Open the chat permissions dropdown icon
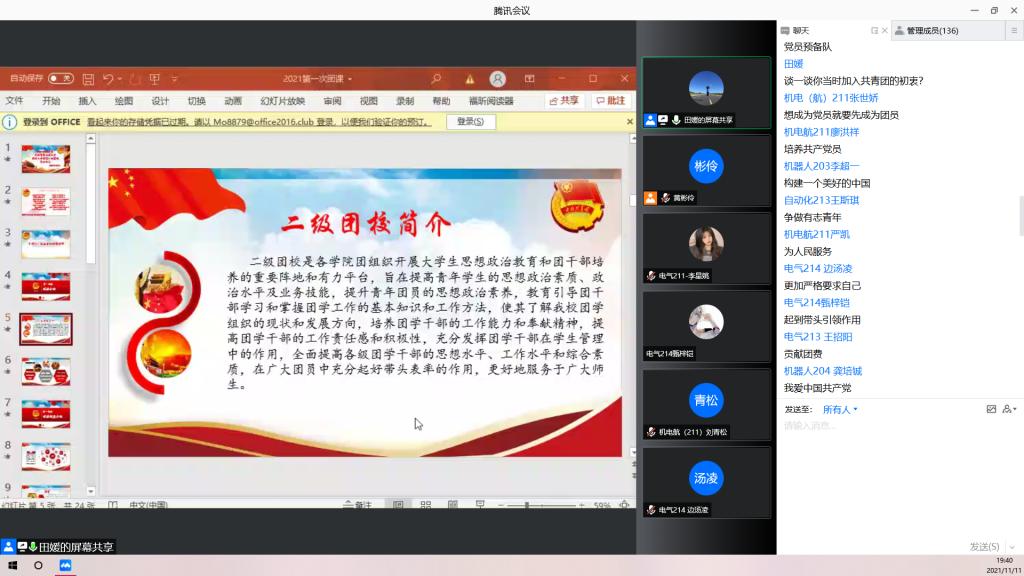The height and width of the screenshot is (576, 1024). (x=1010, y=409)
